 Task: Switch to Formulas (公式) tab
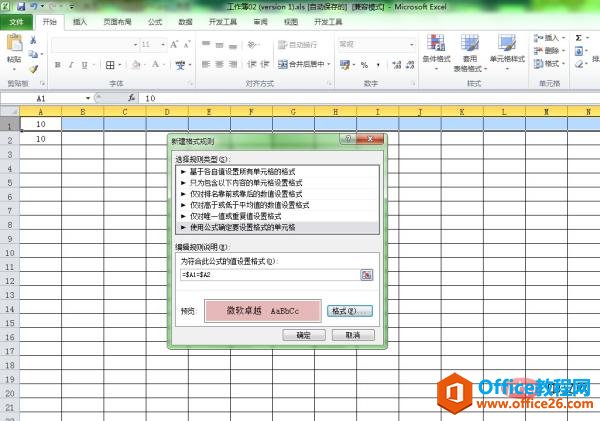coord(155,22)
